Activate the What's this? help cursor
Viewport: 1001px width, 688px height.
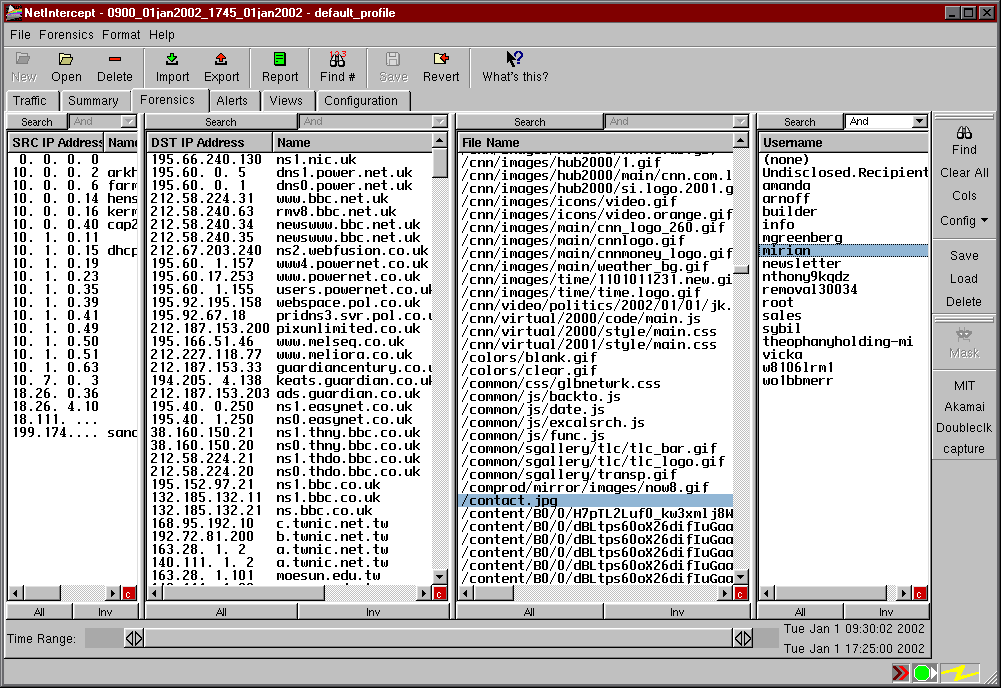pos(514,59)
